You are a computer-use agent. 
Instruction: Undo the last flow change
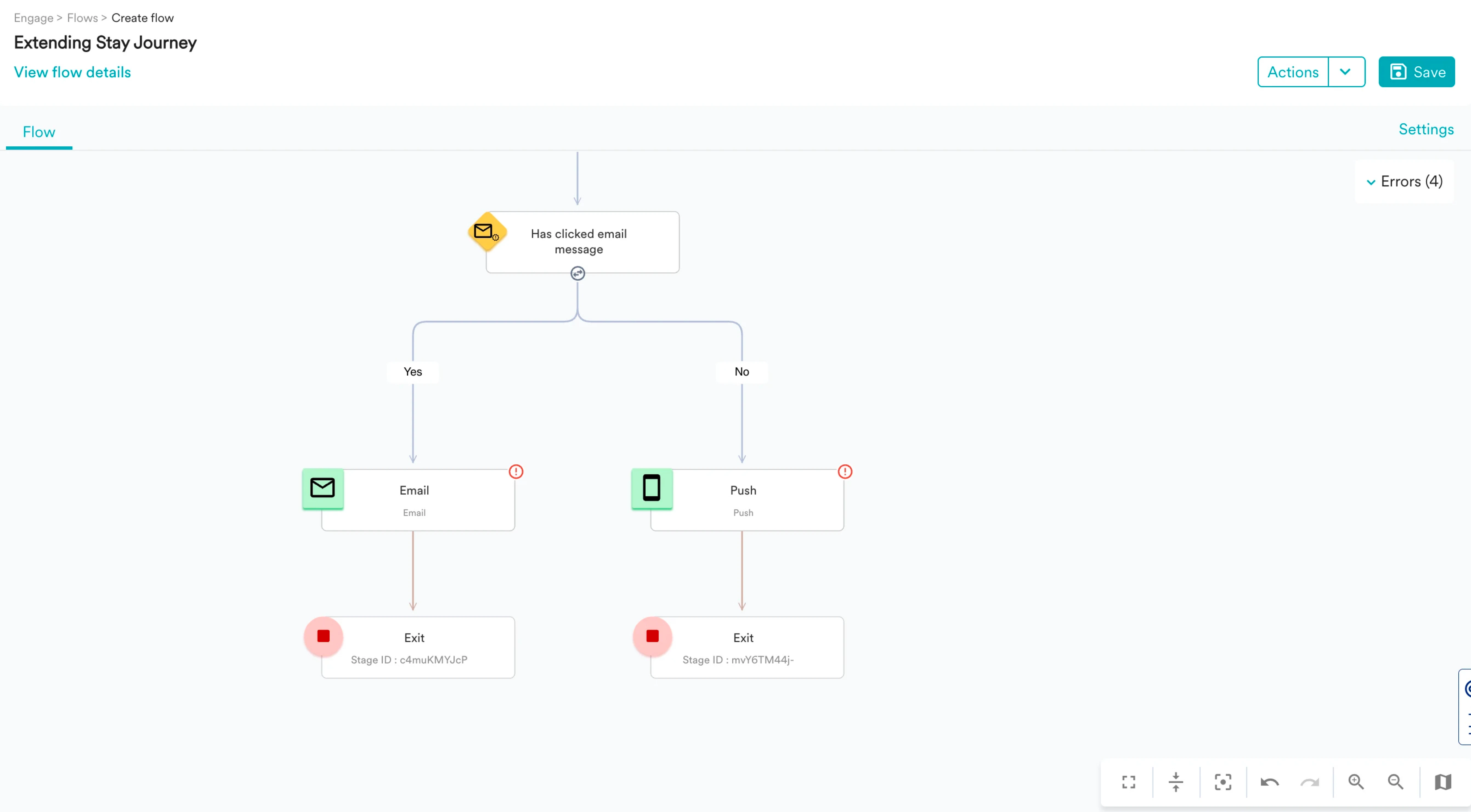1269,782
